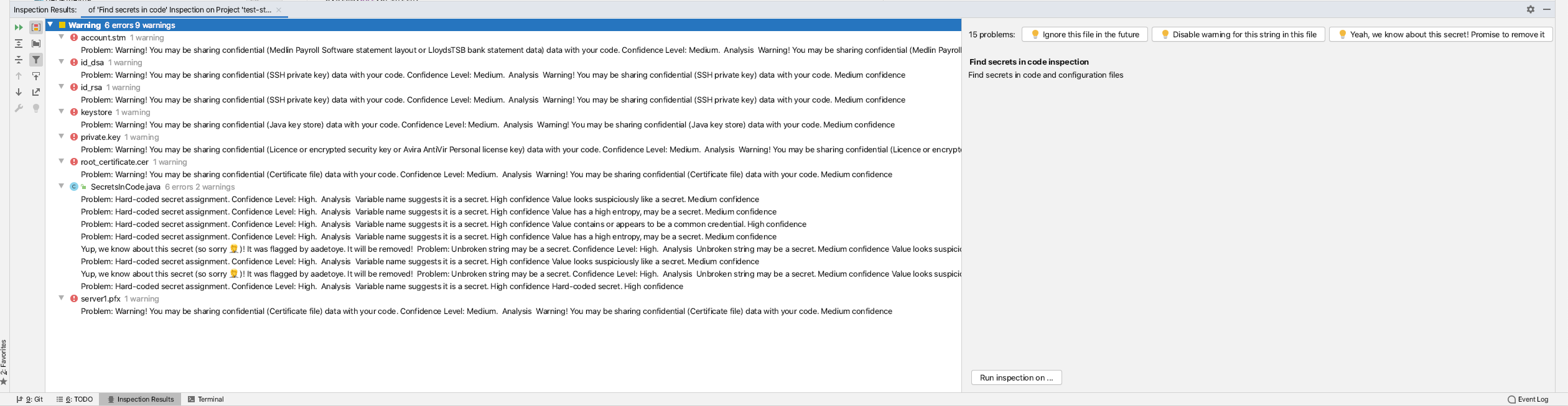Click the 'Run inspection on ...' button
The width and height of the screenshot is (1568, 406).
(1016, 377)
